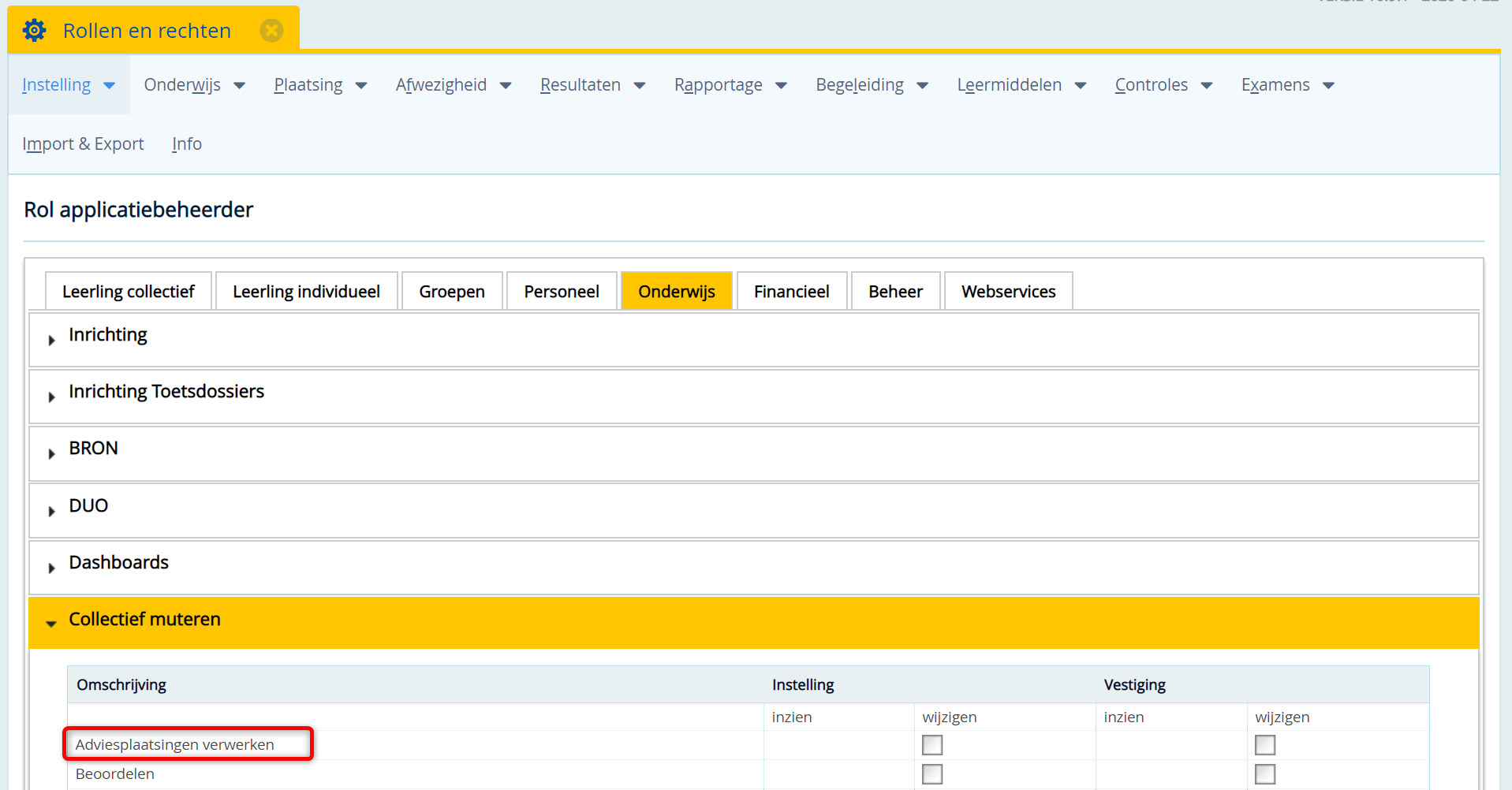This screenshot has height=790, width=1512.
Task: Click the Vestiging column header
Action: click(x=1135, y=685)
